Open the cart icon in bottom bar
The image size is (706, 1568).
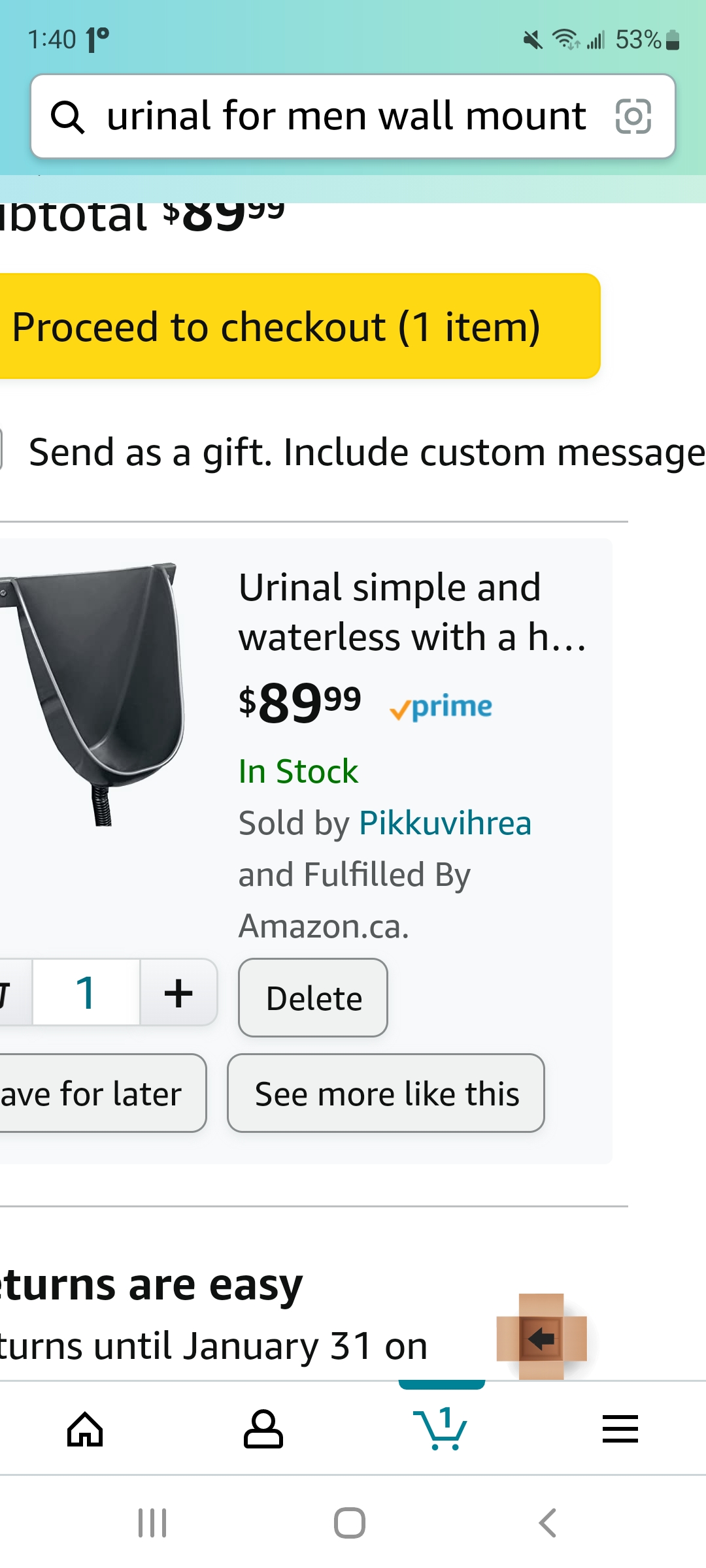(441, 1429)
